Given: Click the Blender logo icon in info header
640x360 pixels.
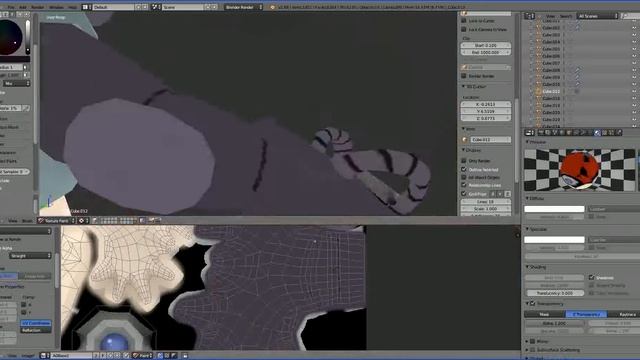Looking at the screenshot, I should pos(273,7).
